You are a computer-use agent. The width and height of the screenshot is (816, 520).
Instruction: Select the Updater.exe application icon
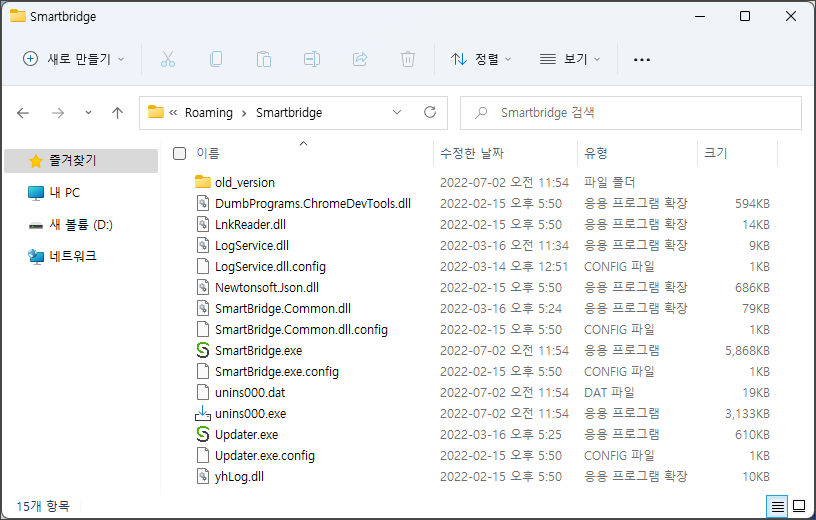[203, 434]
